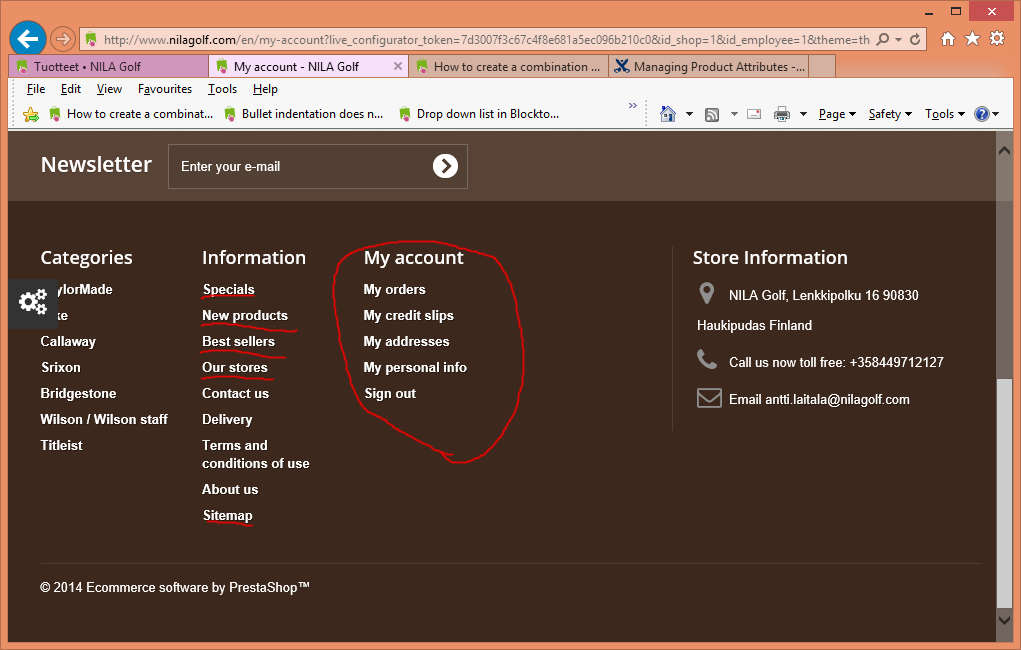Click the Print icon in command bar
The image size is (1021, 650).
781,115
